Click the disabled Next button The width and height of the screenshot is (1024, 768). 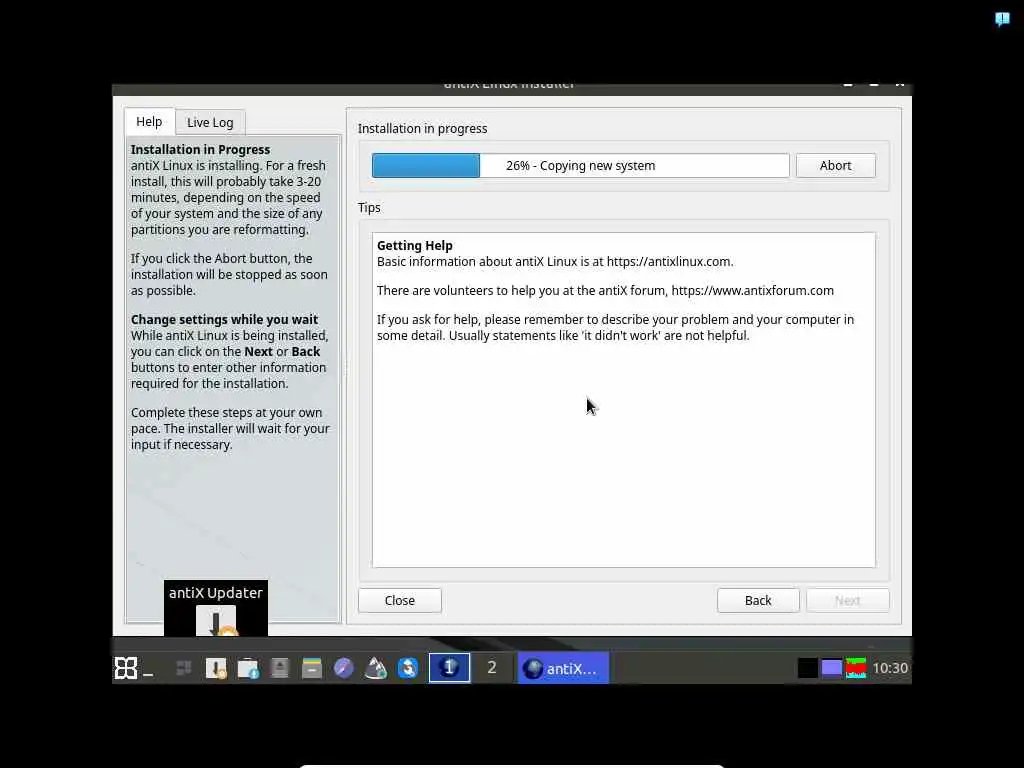tap(848, 600)
